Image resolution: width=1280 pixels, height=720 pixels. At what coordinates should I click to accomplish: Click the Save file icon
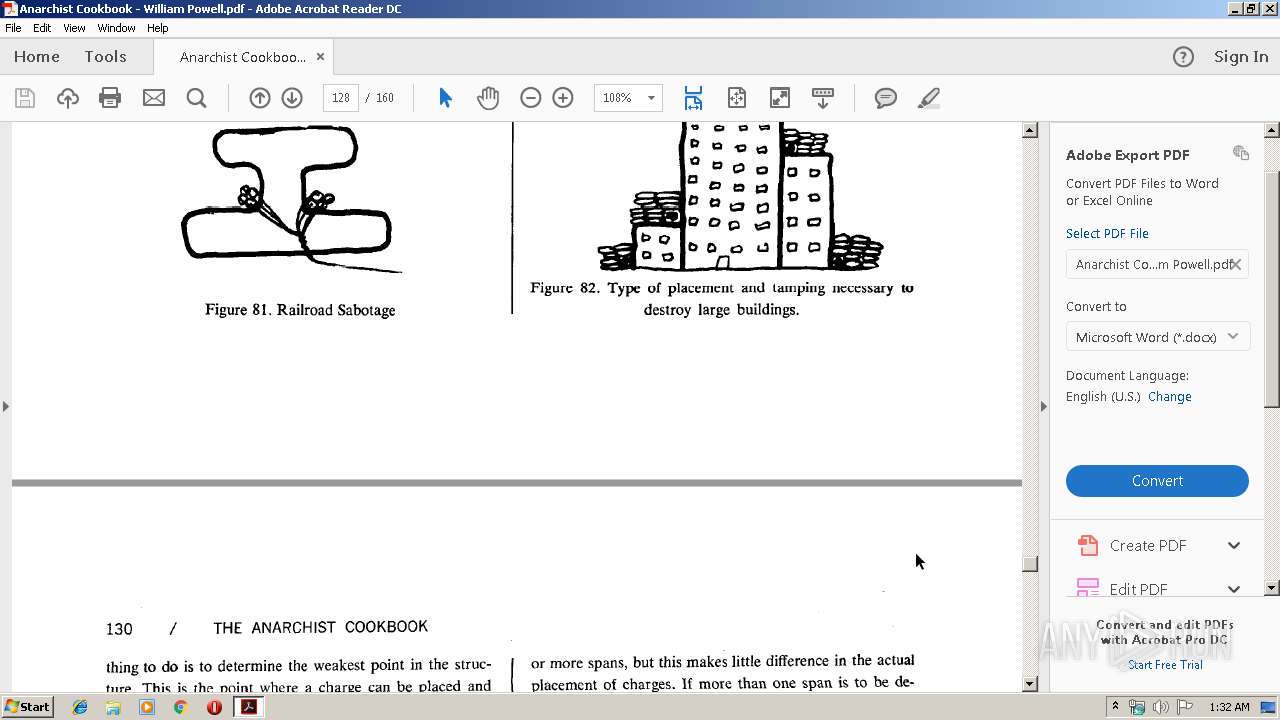[x=25, y=98]
